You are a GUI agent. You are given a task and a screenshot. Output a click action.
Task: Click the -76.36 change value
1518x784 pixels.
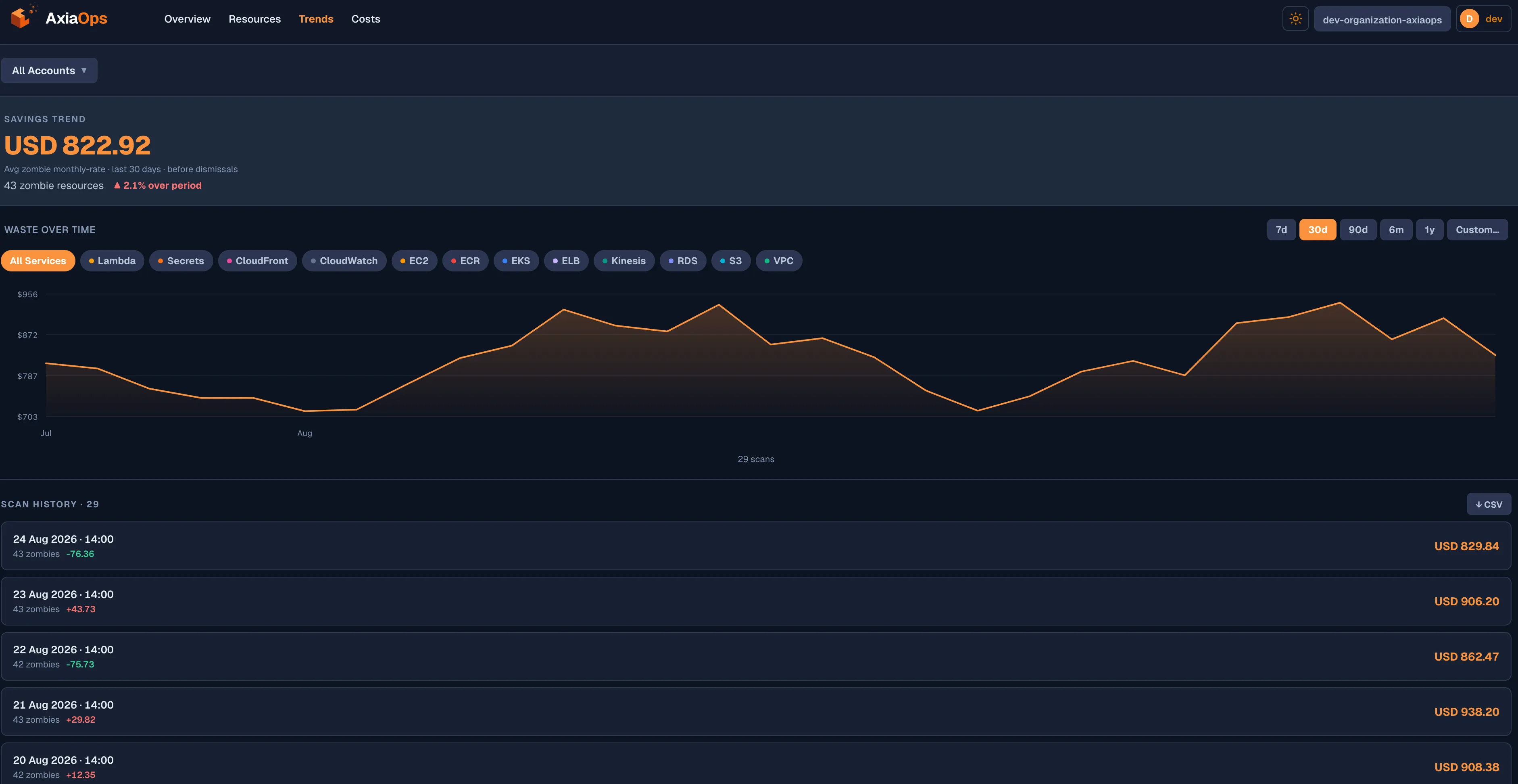80,554
